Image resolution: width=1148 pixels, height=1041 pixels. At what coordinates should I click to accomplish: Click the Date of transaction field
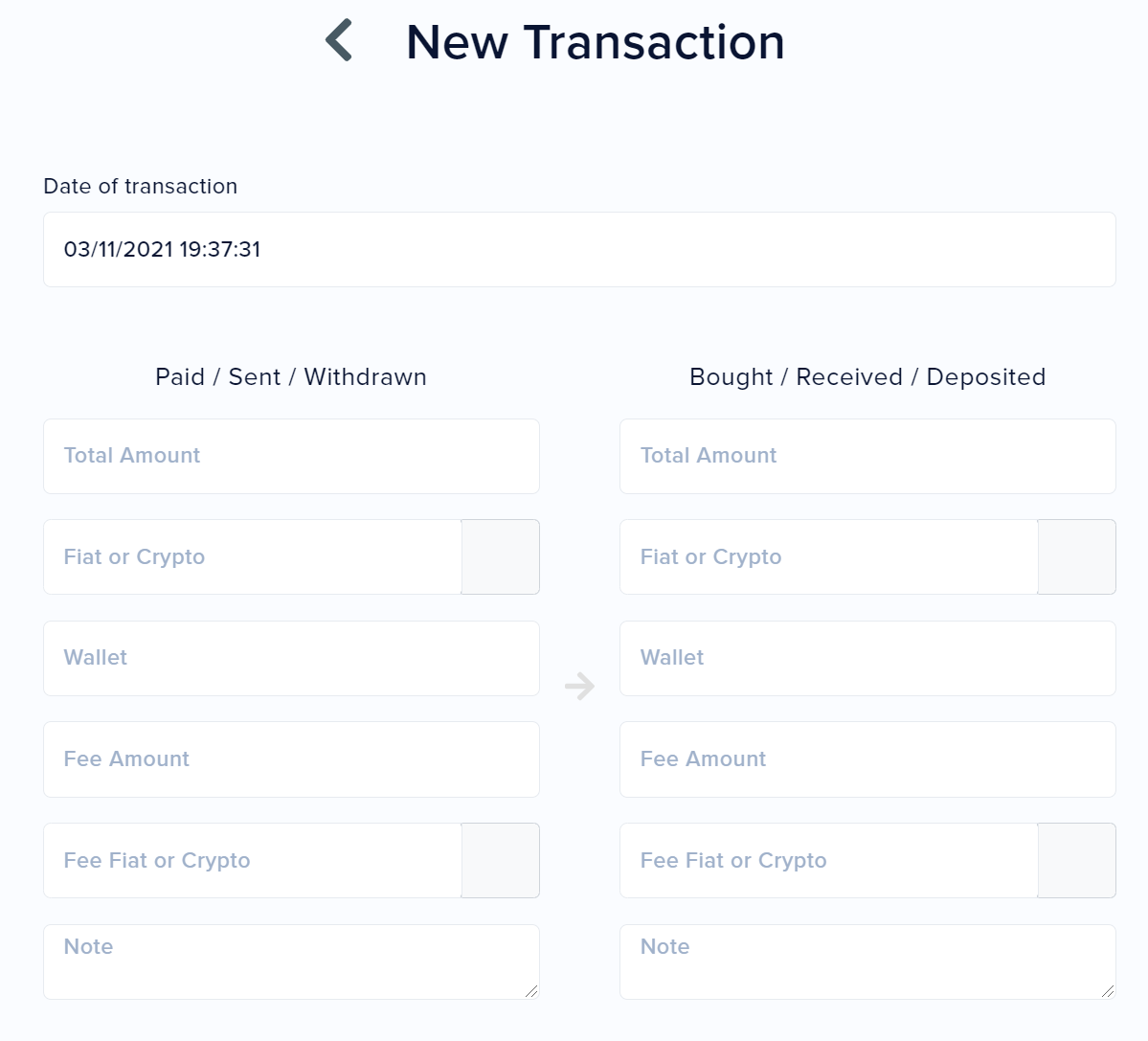[578, 249]
